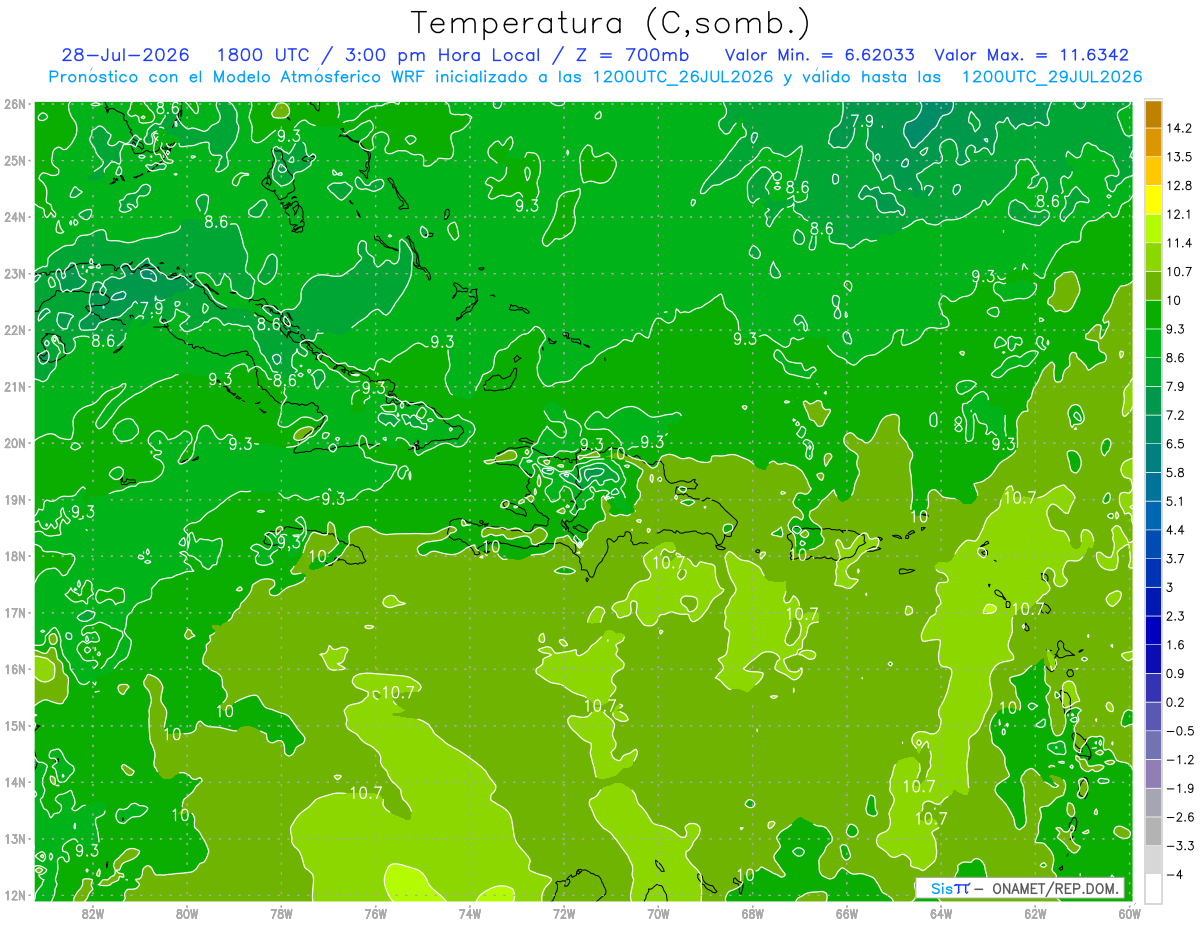Click the 'Valor Min. = 6.62033' text

point(820,55)
